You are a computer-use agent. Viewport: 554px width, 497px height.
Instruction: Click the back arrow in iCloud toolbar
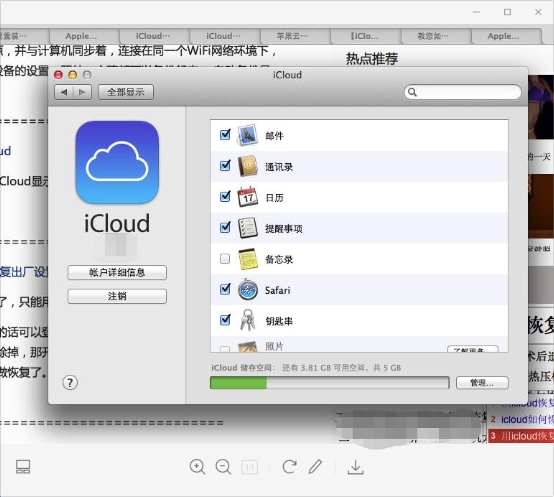click(x=64, y=92)
